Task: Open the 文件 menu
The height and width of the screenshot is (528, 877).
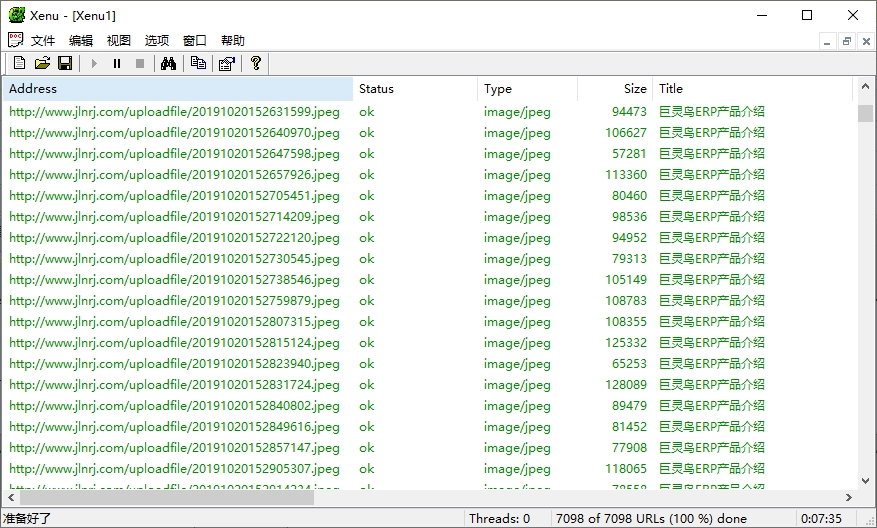Action: click(43, 41)
